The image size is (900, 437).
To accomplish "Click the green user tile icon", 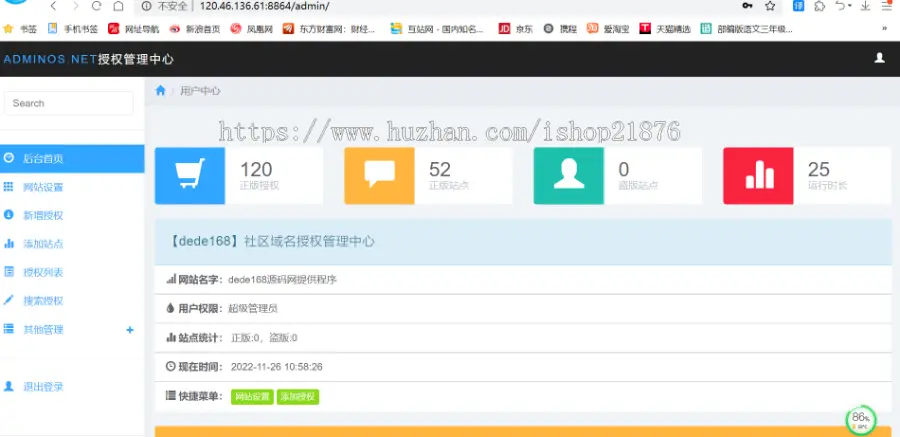I will pyautogui.click(x=569, y=176).
